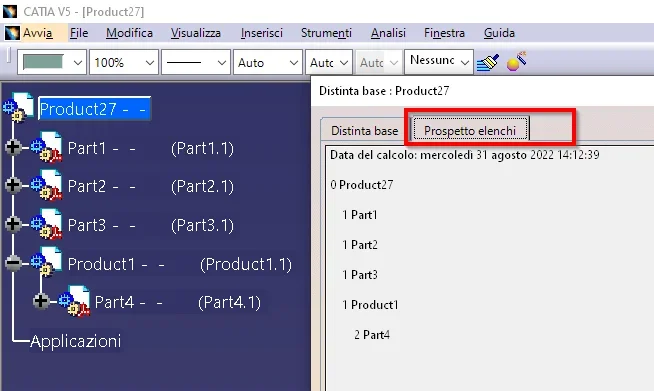Image resolution: width=654 pixels, height=391 pixels.
Task: Open the Strumenti menu
Action: tap(326, 33)
